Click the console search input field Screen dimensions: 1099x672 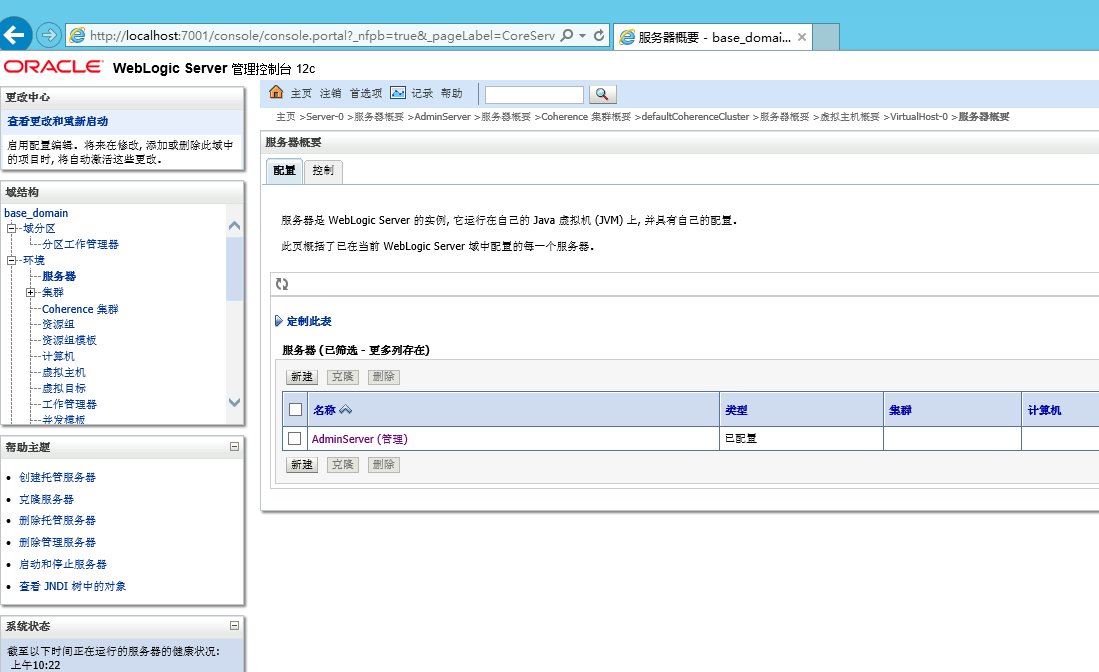tap(534, 95)
